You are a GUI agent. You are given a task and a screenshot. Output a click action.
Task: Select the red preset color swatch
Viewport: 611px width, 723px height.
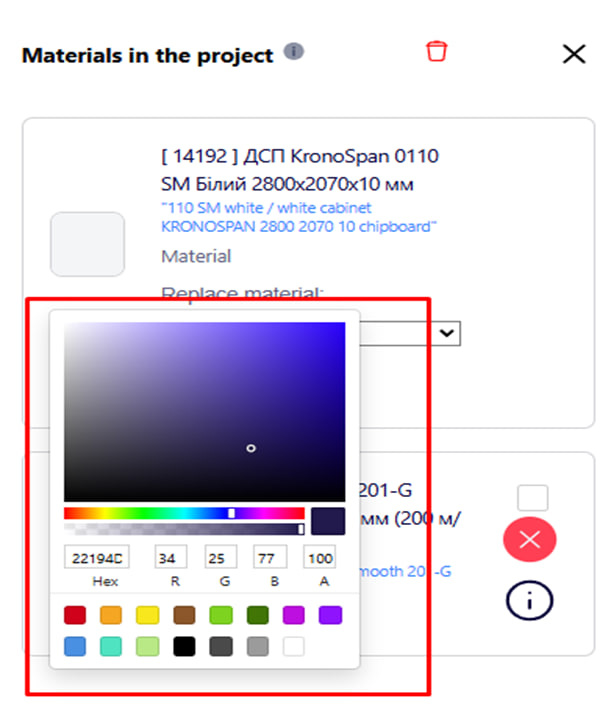click(75, 615)
